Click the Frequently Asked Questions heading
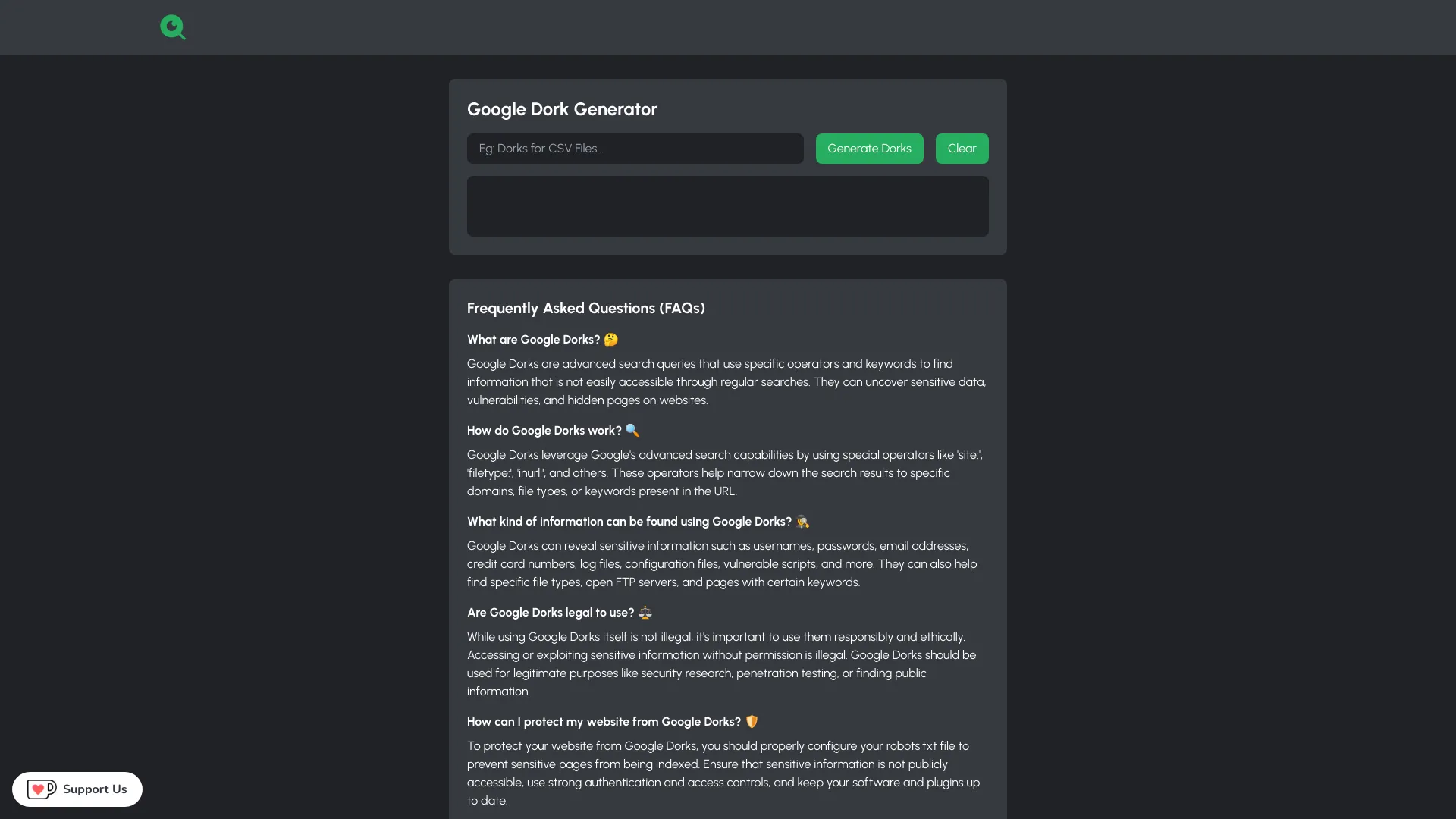 tap(586, 308)
